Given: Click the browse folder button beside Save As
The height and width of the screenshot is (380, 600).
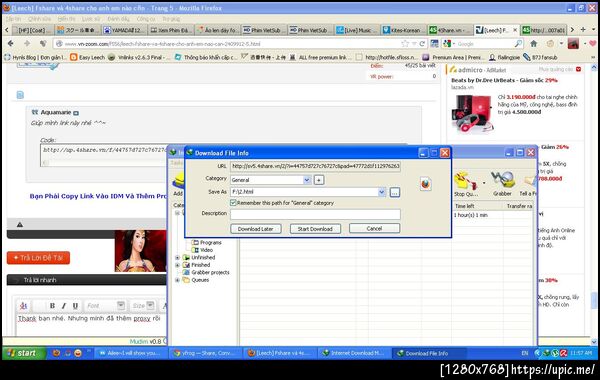Looking at the screenshot, I should [x=395, y=192].
